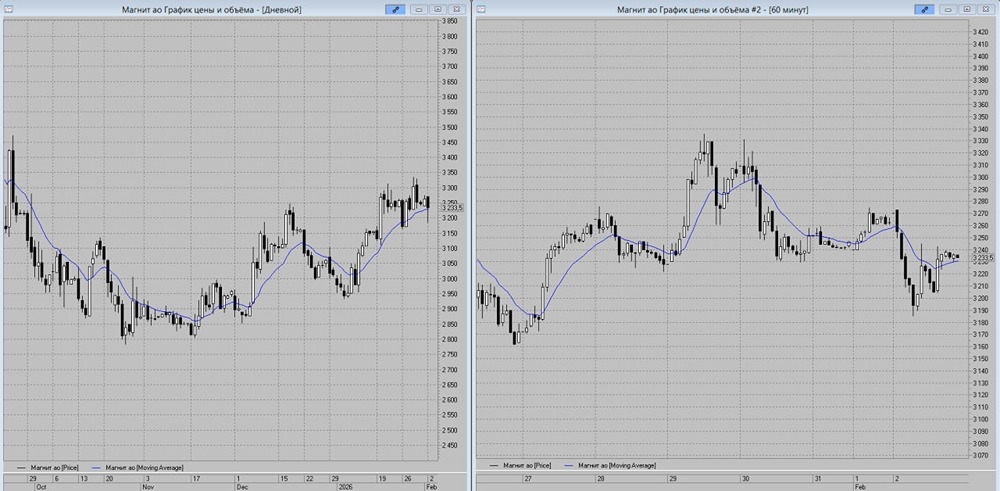Click the 3 070 price axis label on the 60-minute chart

tap(980, 455)
